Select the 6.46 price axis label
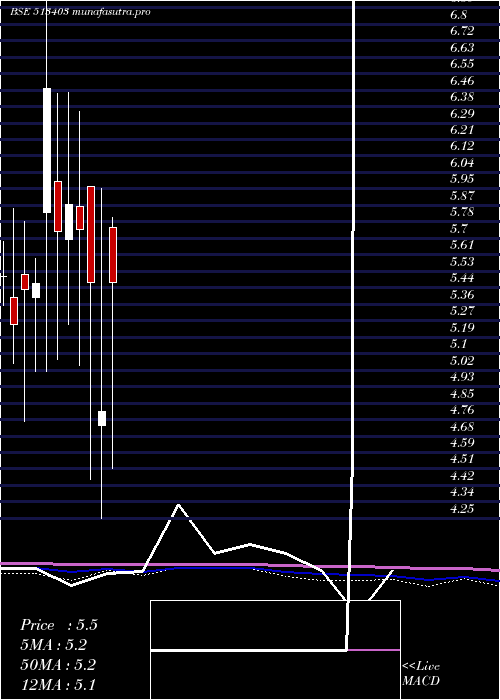 462,81
